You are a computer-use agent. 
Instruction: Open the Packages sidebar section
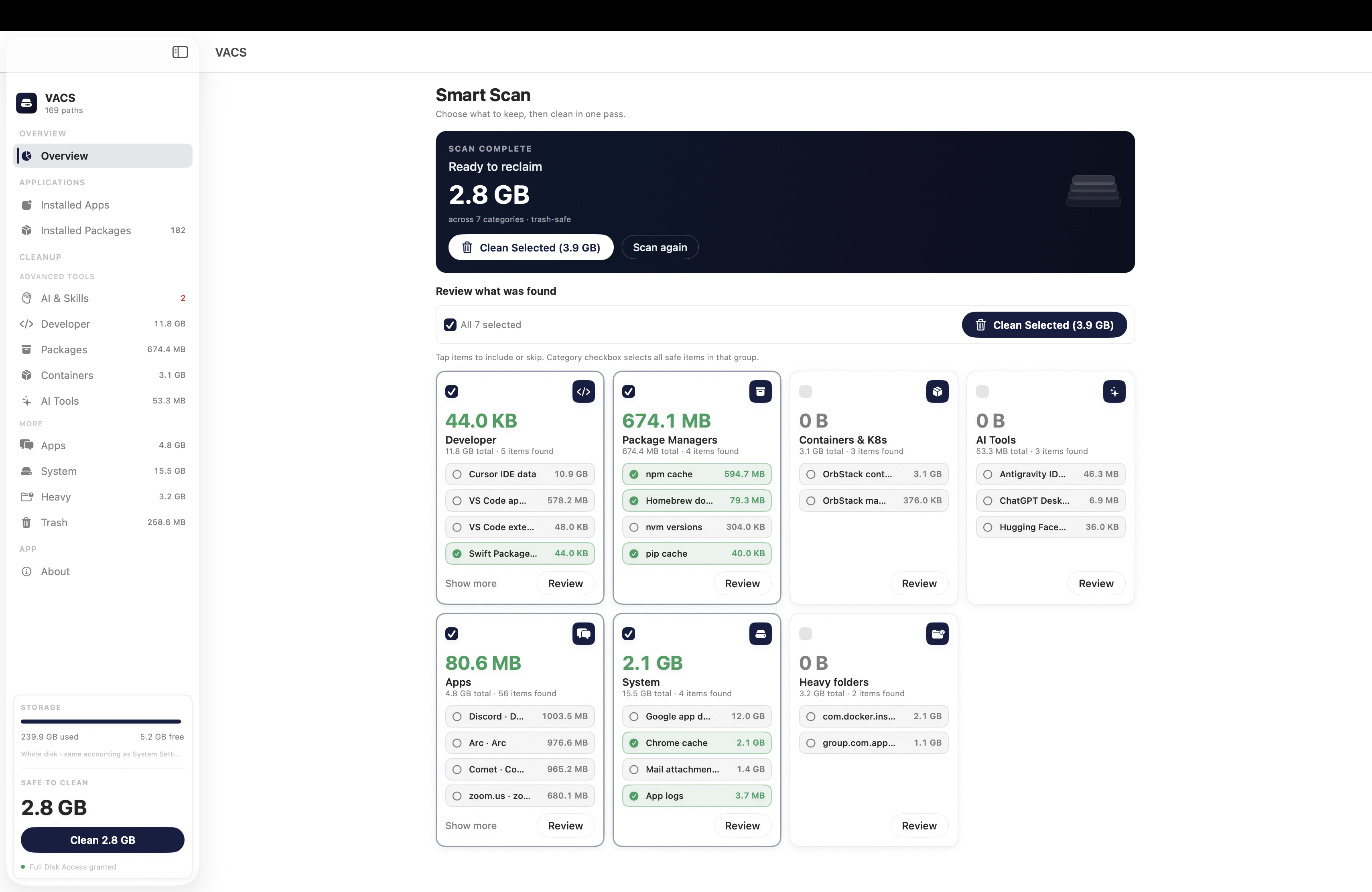pos(103,349)
